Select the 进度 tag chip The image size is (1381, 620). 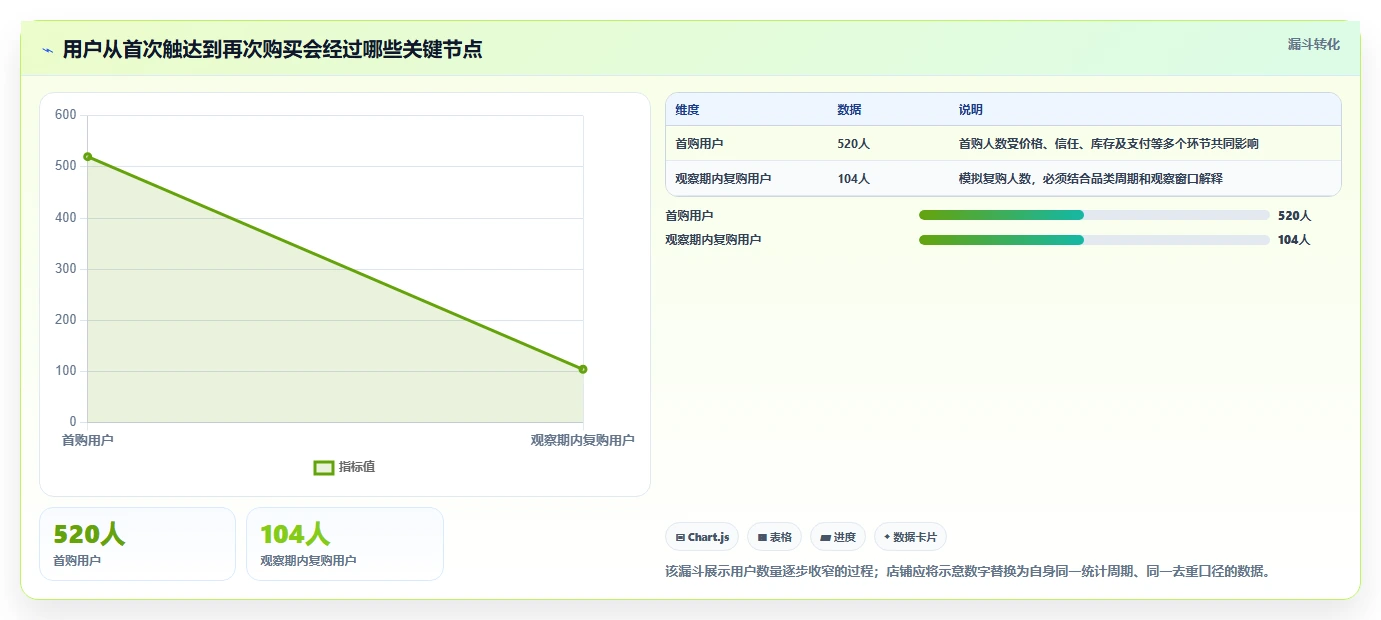[x=838, y=537]
